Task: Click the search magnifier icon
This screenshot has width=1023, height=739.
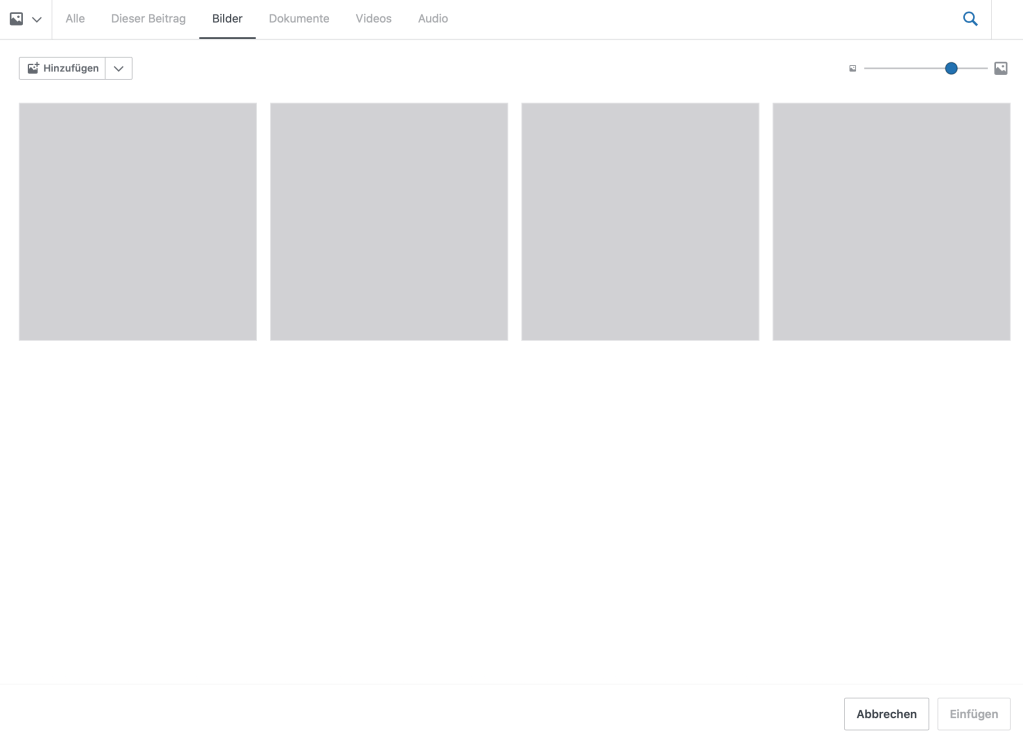Action: [x=970, y=19]
